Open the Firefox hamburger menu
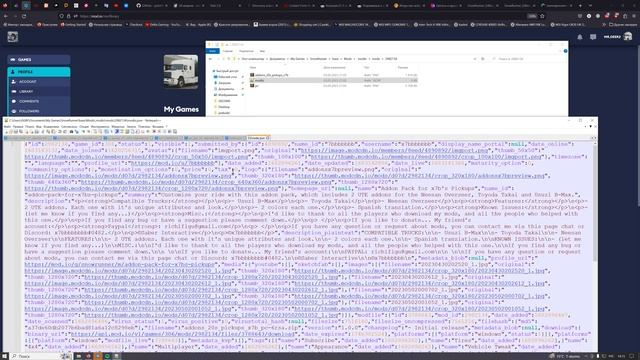 tap(634, 16)
